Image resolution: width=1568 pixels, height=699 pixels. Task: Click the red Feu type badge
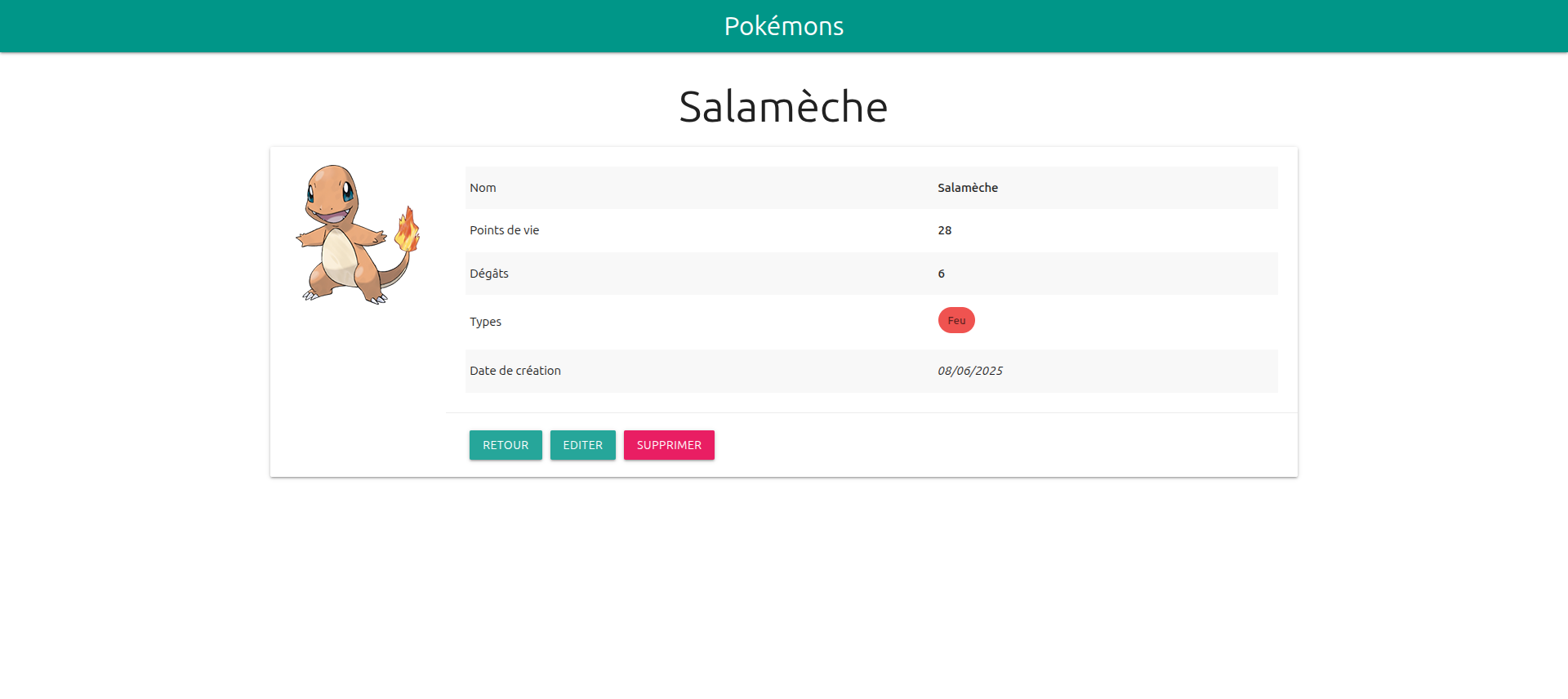point(956,320)
